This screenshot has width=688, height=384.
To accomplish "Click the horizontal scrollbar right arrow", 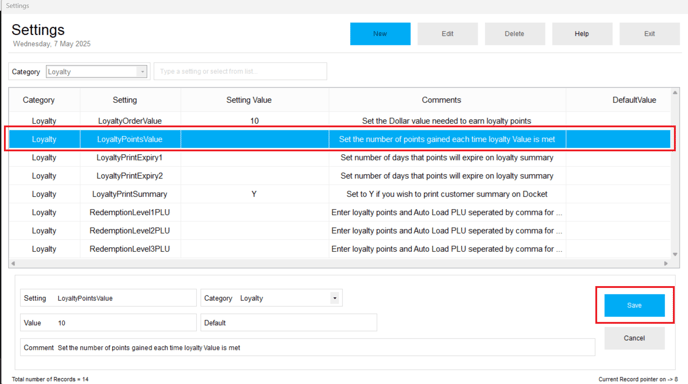I will pos(666,263).
